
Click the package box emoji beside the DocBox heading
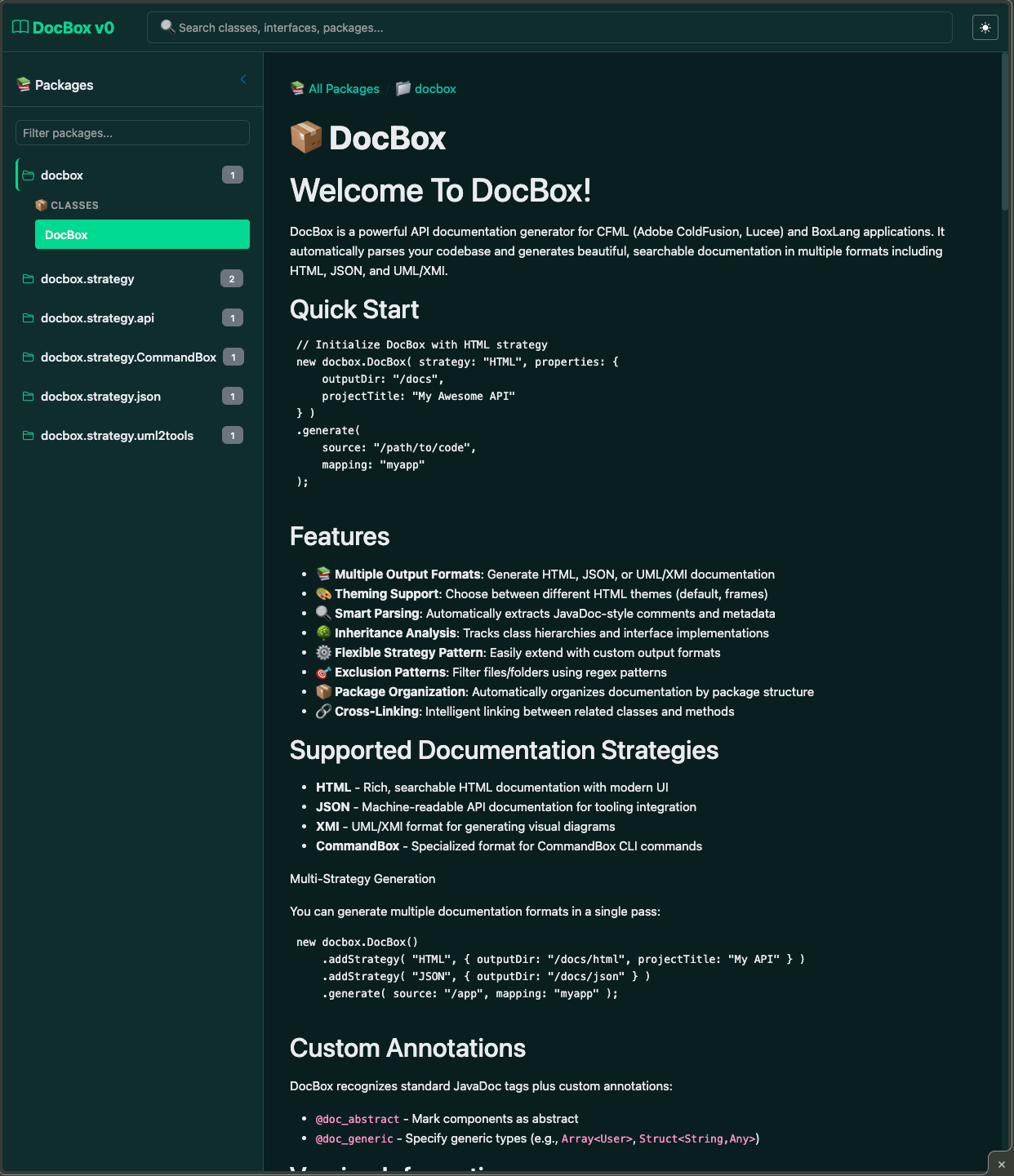point(305,138)
